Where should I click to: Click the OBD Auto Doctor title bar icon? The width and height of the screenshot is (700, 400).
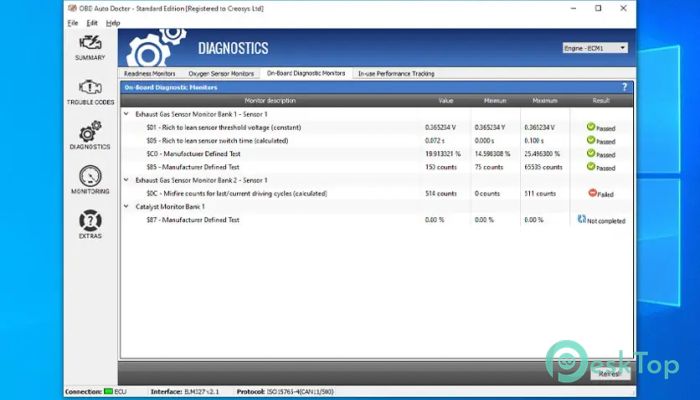pos(71,8)
